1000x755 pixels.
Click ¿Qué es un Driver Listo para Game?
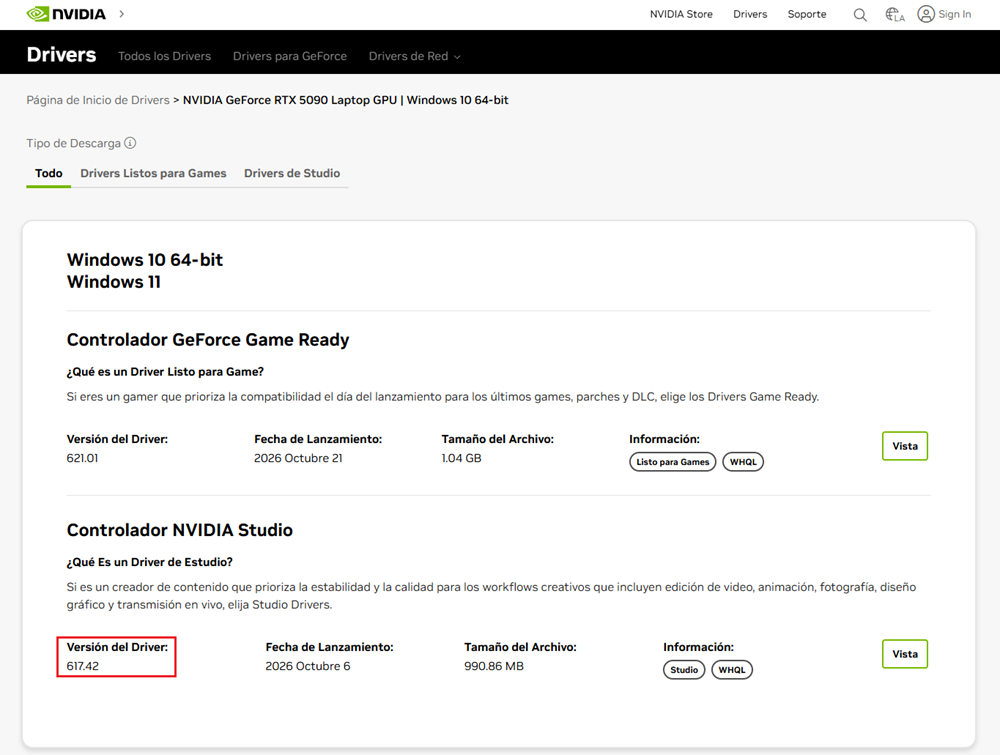click(165, 372)
